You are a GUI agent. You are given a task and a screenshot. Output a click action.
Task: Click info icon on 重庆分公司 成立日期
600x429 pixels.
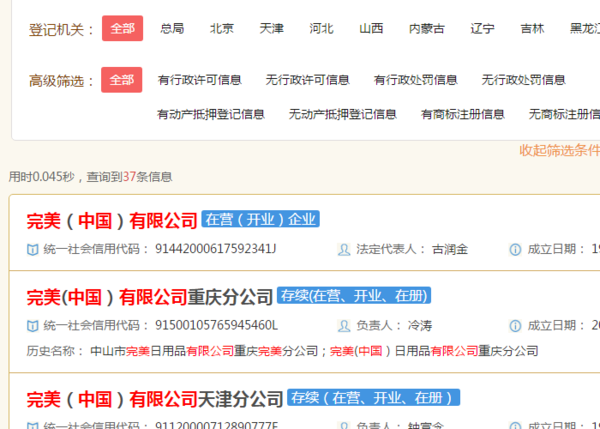tap(515, 326)
